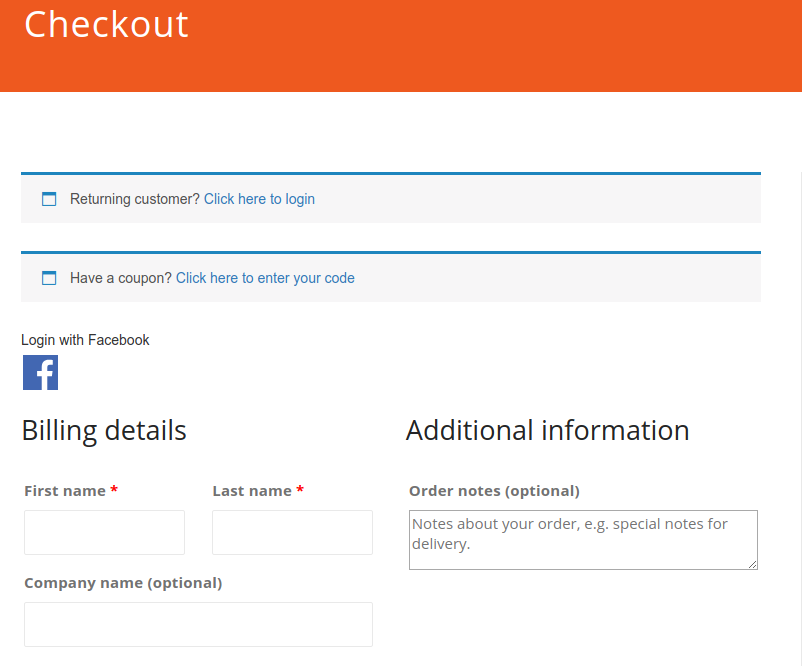Click the Order notes text area
The width and height of the screenshot is (802, 666).
click(x=583, y=538)
